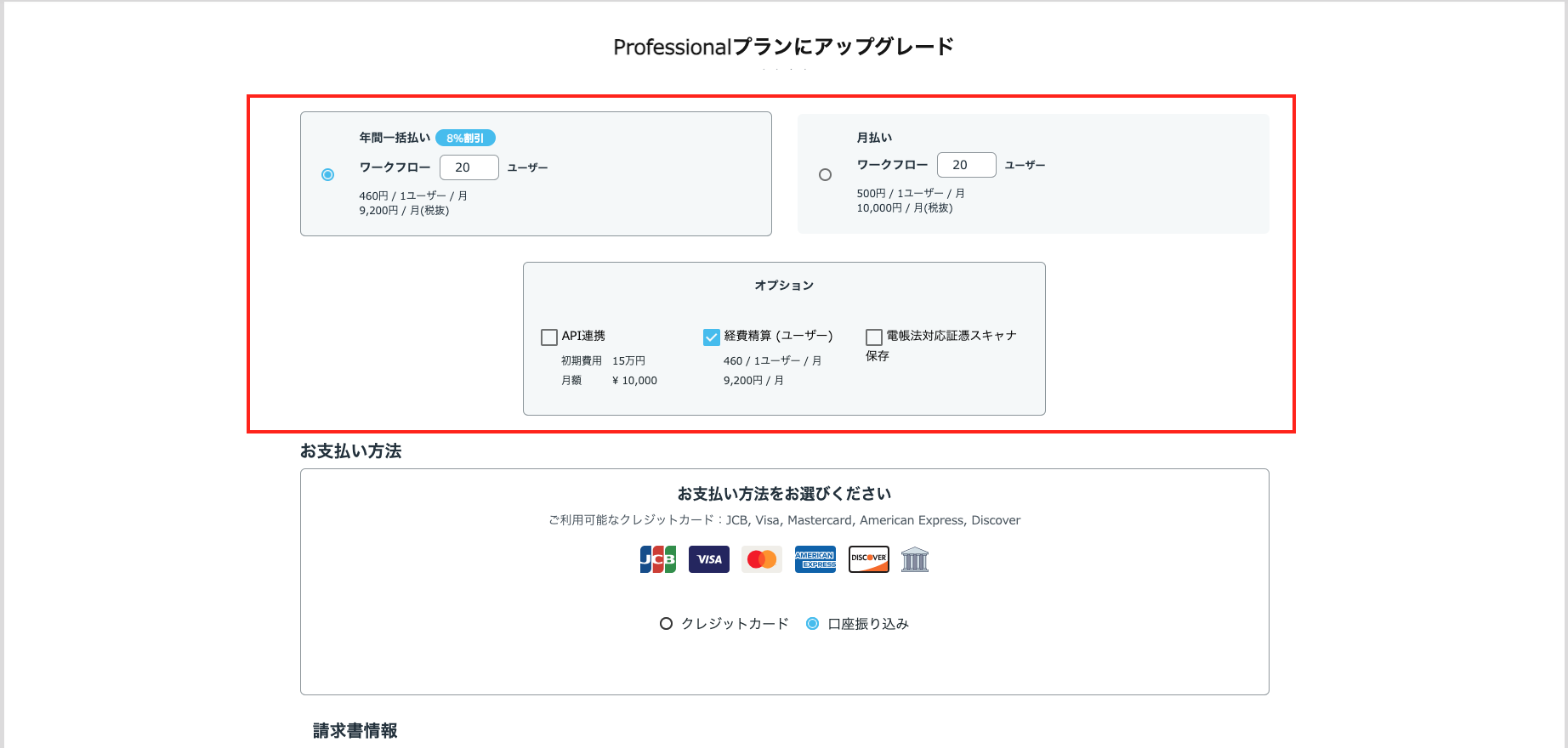
Task: Click the monthly plan workflow user count field
Action: pos(967,165)
